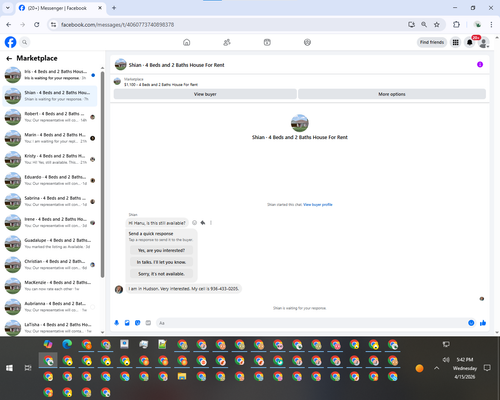500x400 pixels.
Task: Attach a file with the photo icon
Action: (127, 323)
